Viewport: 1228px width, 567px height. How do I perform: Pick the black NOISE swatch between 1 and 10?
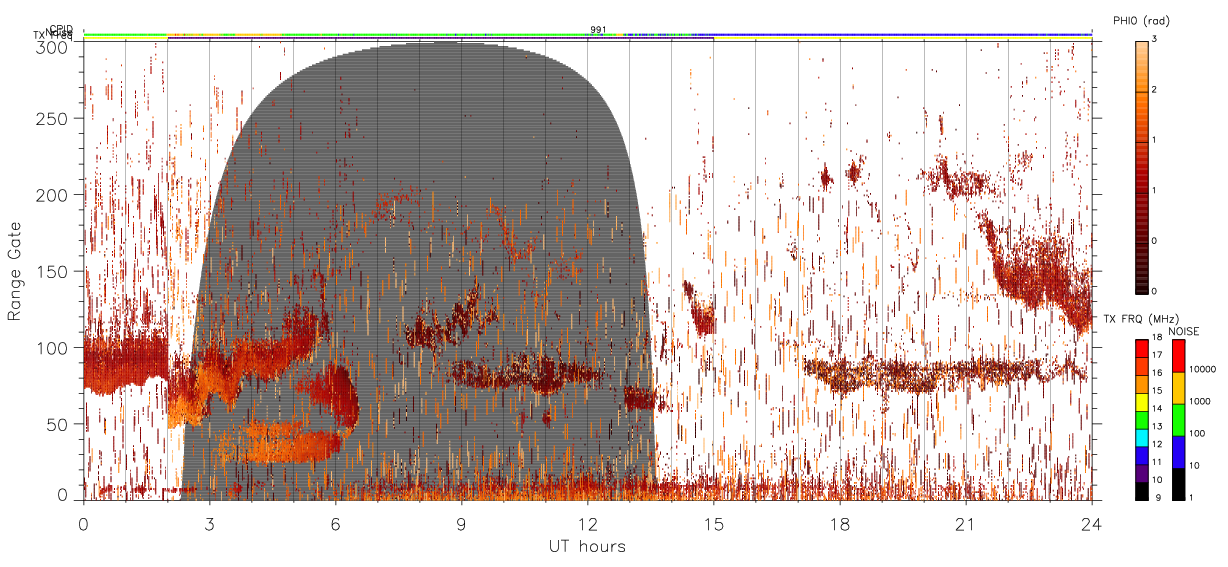coord(1178,483)
